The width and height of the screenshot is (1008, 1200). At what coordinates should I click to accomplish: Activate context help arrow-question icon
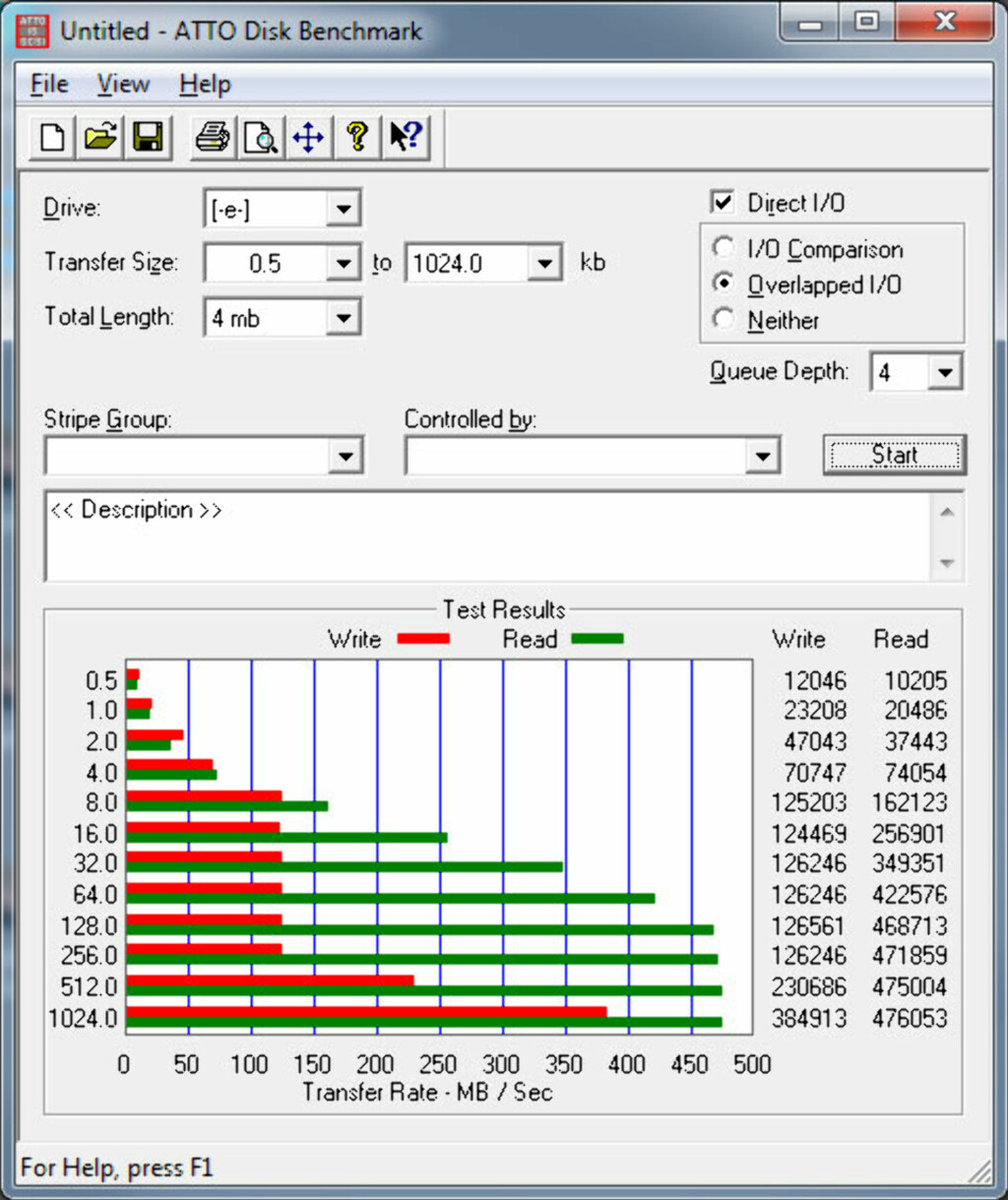(405, 137)
